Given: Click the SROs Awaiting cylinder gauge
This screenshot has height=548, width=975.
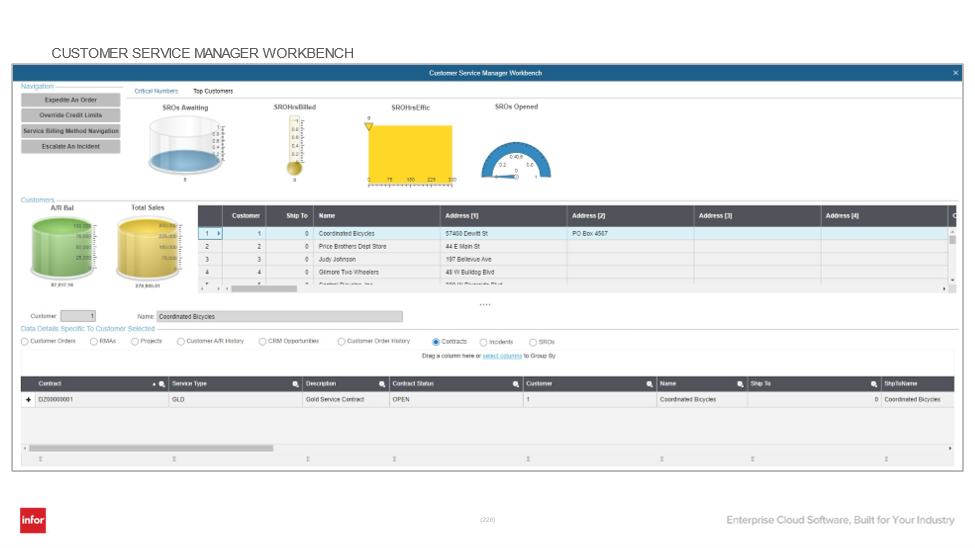Looking at the screenshot, I should click(x=186, y=146).
